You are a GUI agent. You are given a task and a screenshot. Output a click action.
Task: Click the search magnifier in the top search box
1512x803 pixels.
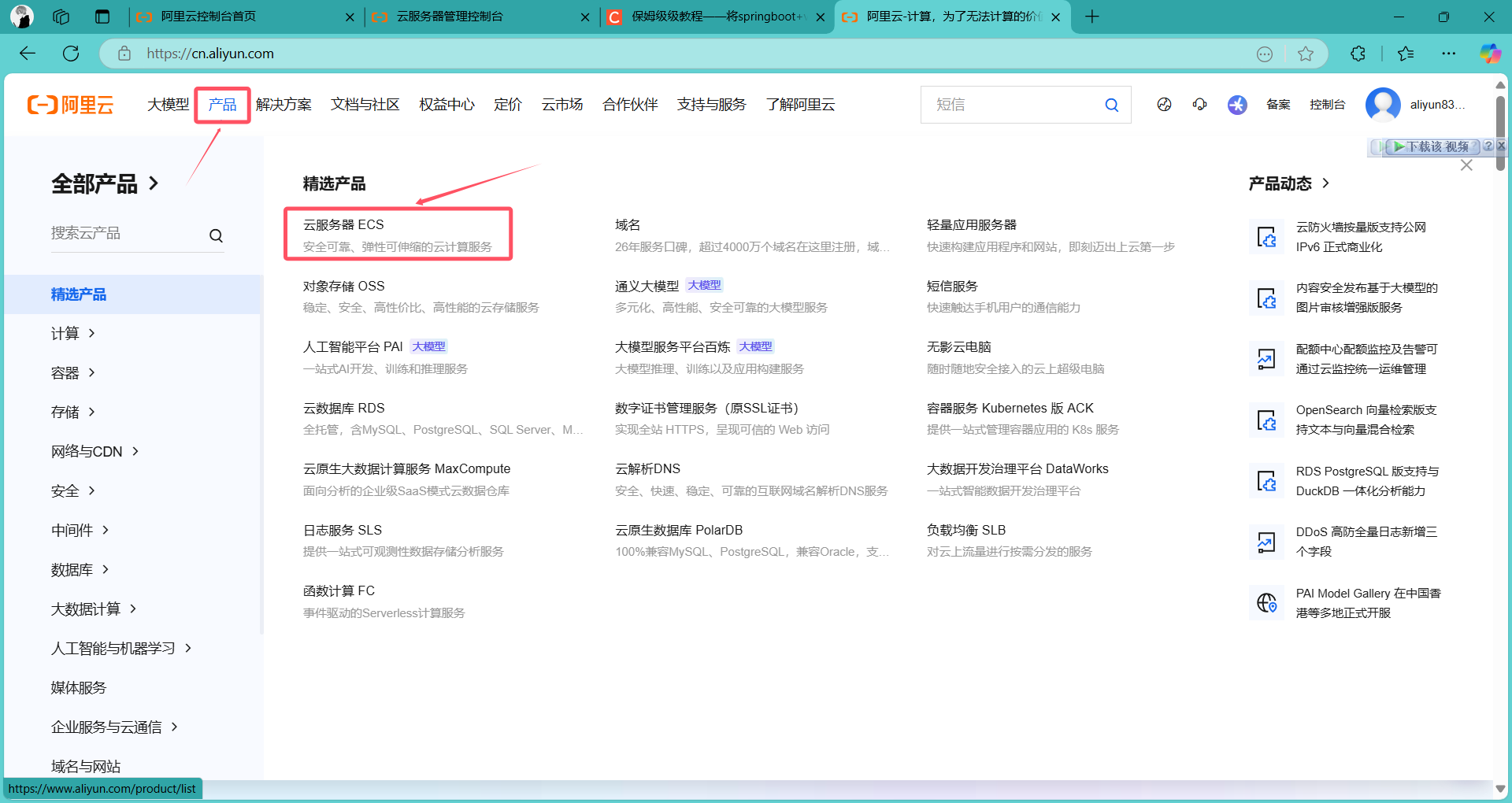click(1111, 105)
